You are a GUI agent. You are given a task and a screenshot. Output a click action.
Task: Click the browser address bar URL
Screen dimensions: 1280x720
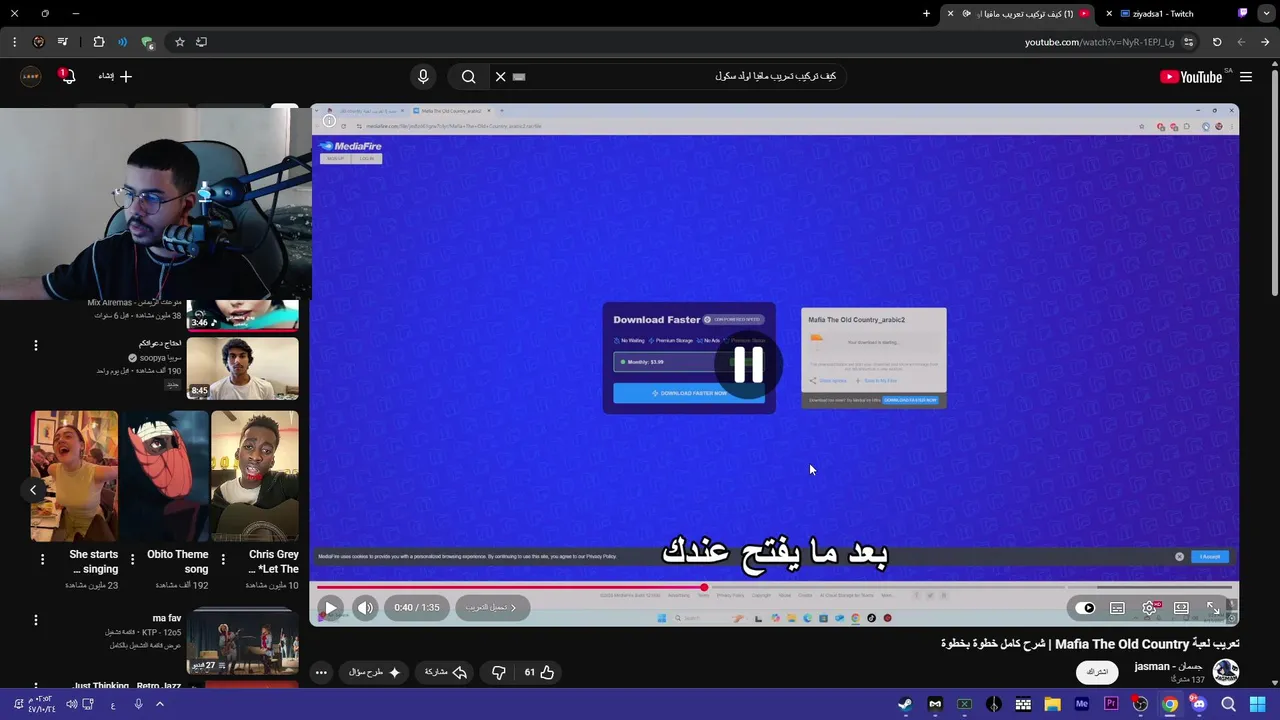pyautogui.click(x=1101, y=42)
